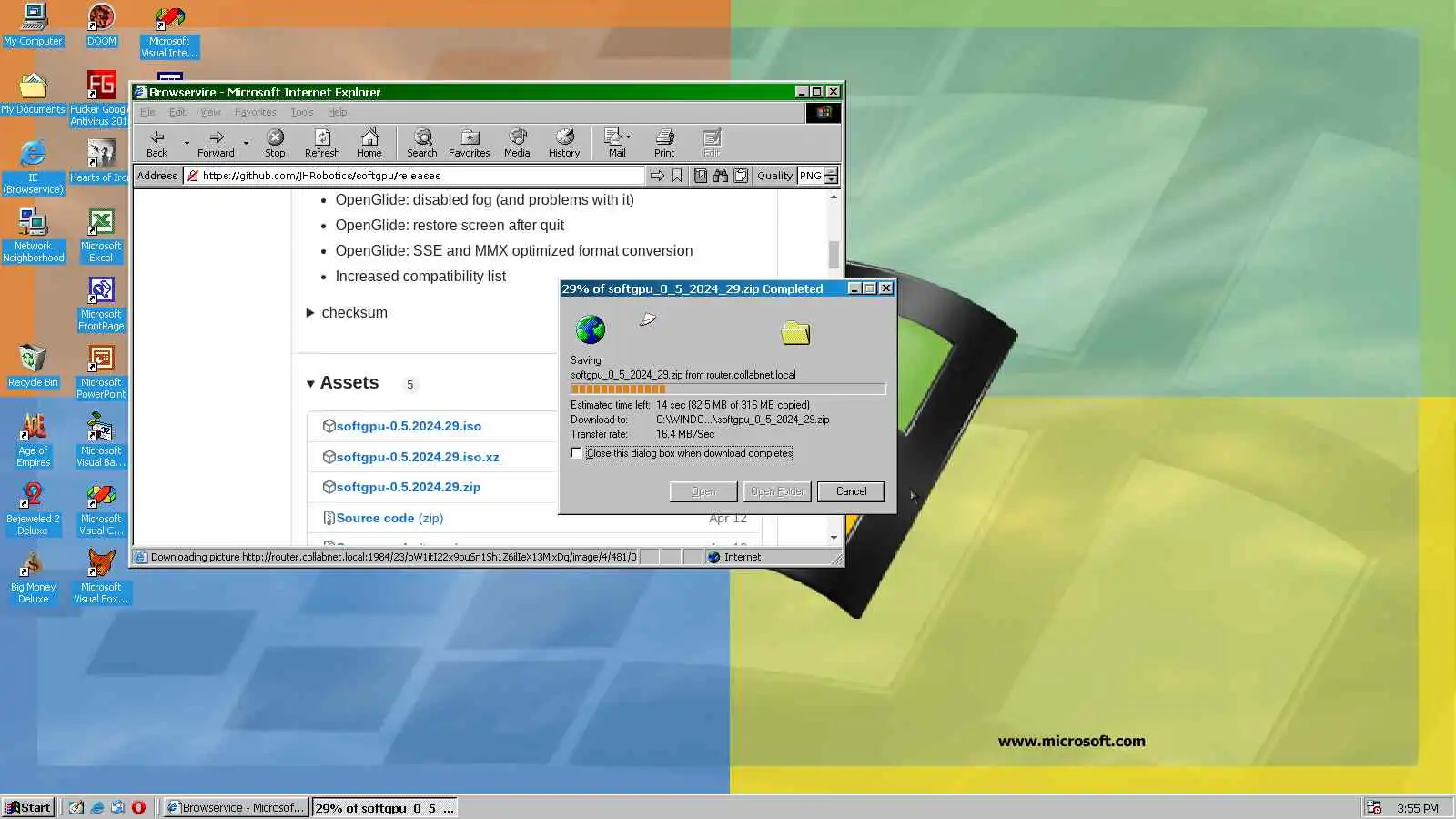
Task: Click the bookmark icon next to the Go arrow
Action: point(677,176)
